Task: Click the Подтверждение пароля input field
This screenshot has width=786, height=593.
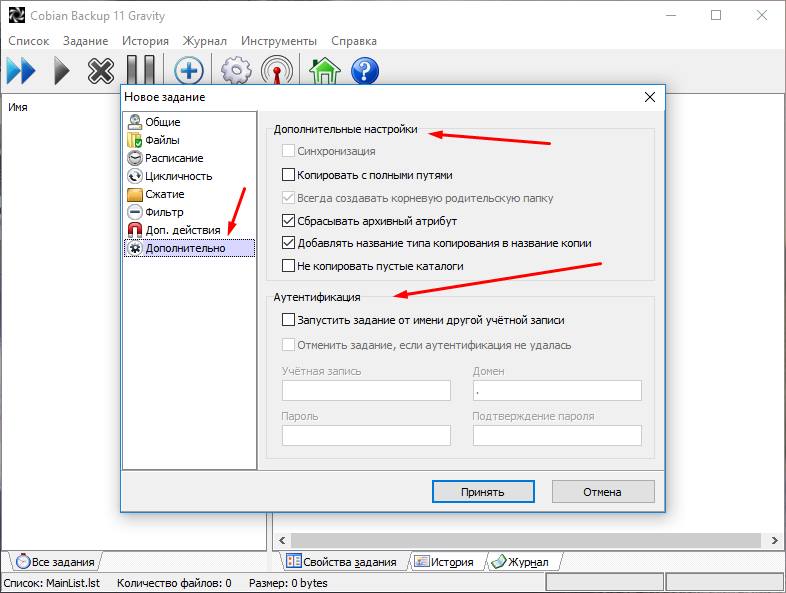Action: coord(557,435)
